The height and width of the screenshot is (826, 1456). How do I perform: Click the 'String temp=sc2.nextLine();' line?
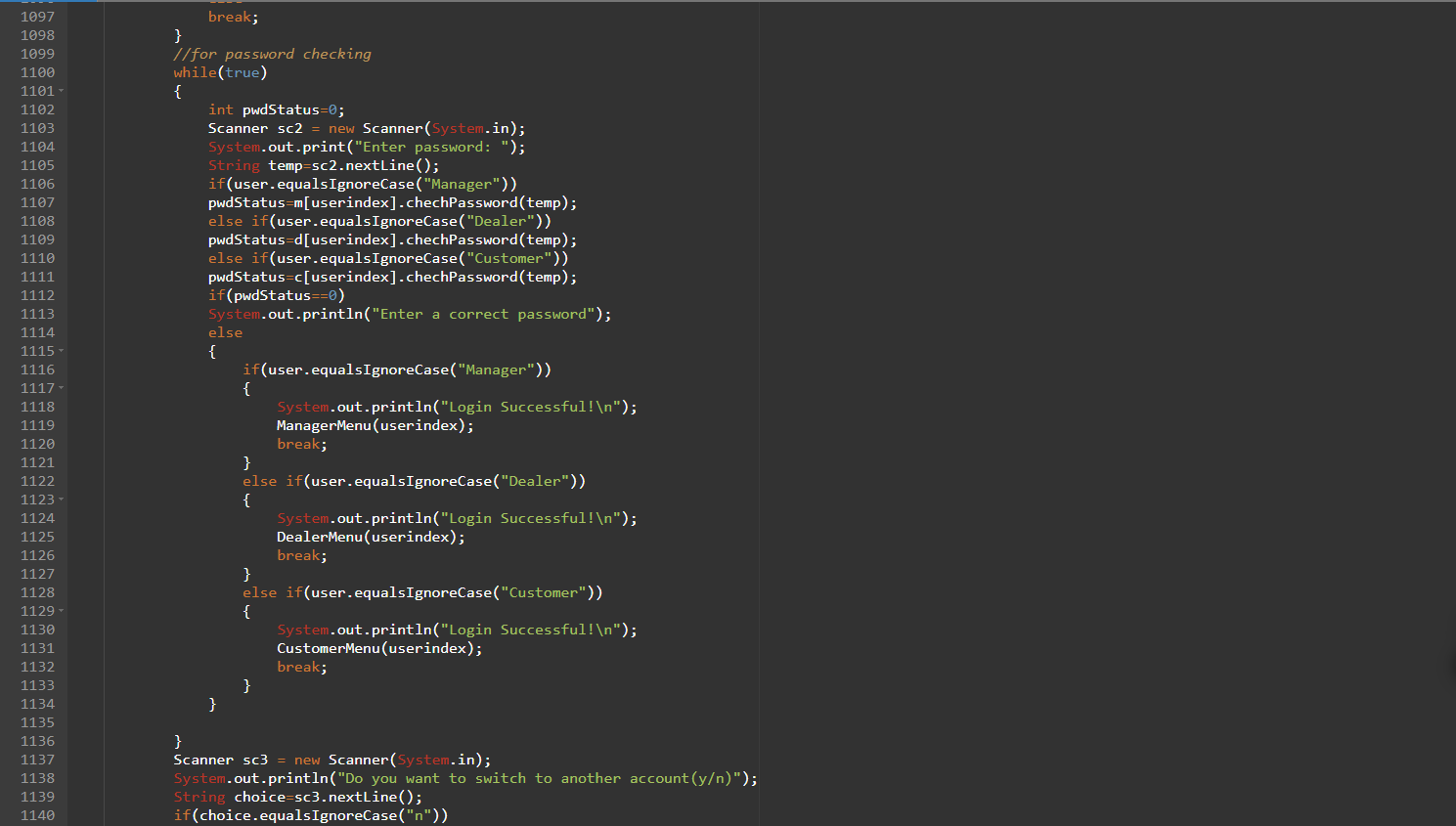[324, 165]
